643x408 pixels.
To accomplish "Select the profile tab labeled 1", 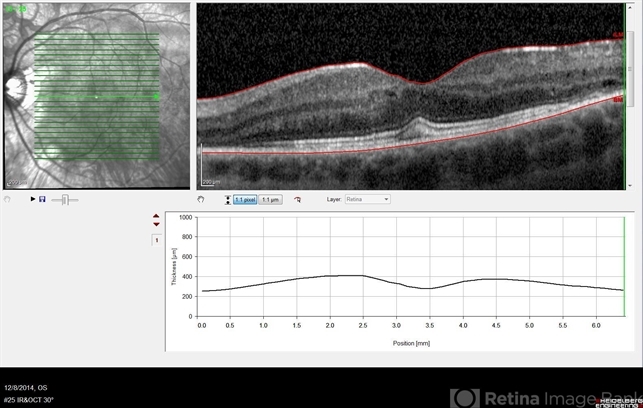I will point(156,240).
